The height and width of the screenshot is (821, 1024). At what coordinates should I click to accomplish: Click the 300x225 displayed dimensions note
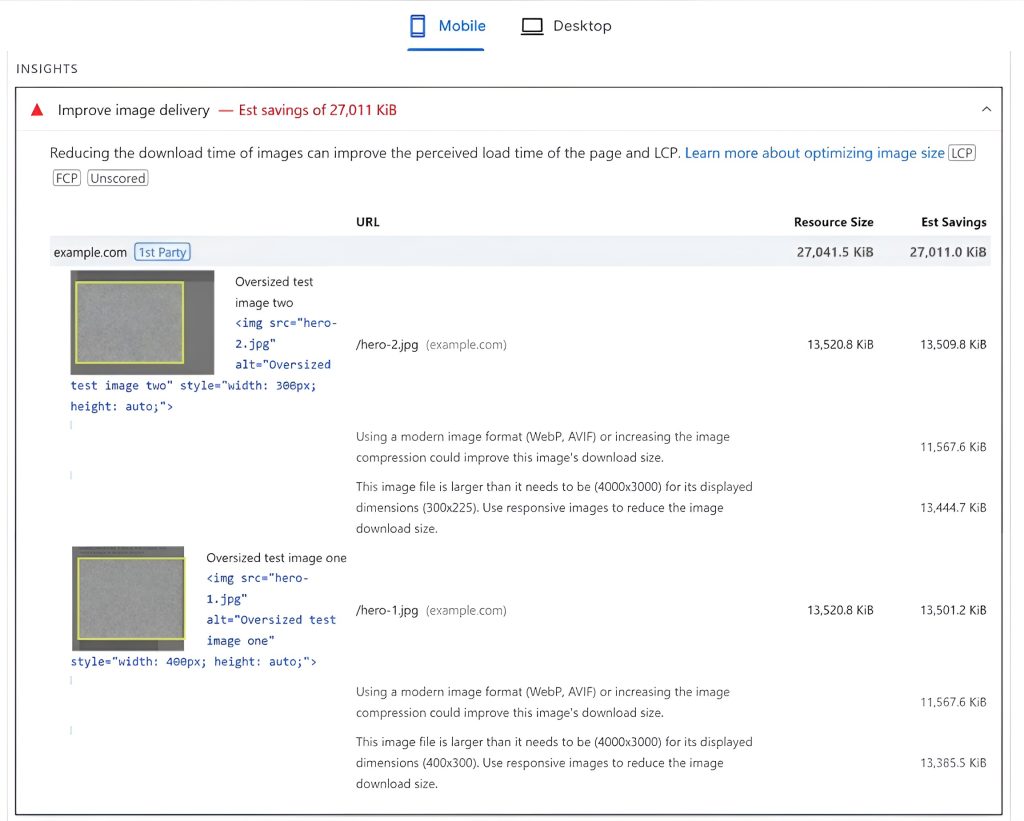click(x=554, y=507)
